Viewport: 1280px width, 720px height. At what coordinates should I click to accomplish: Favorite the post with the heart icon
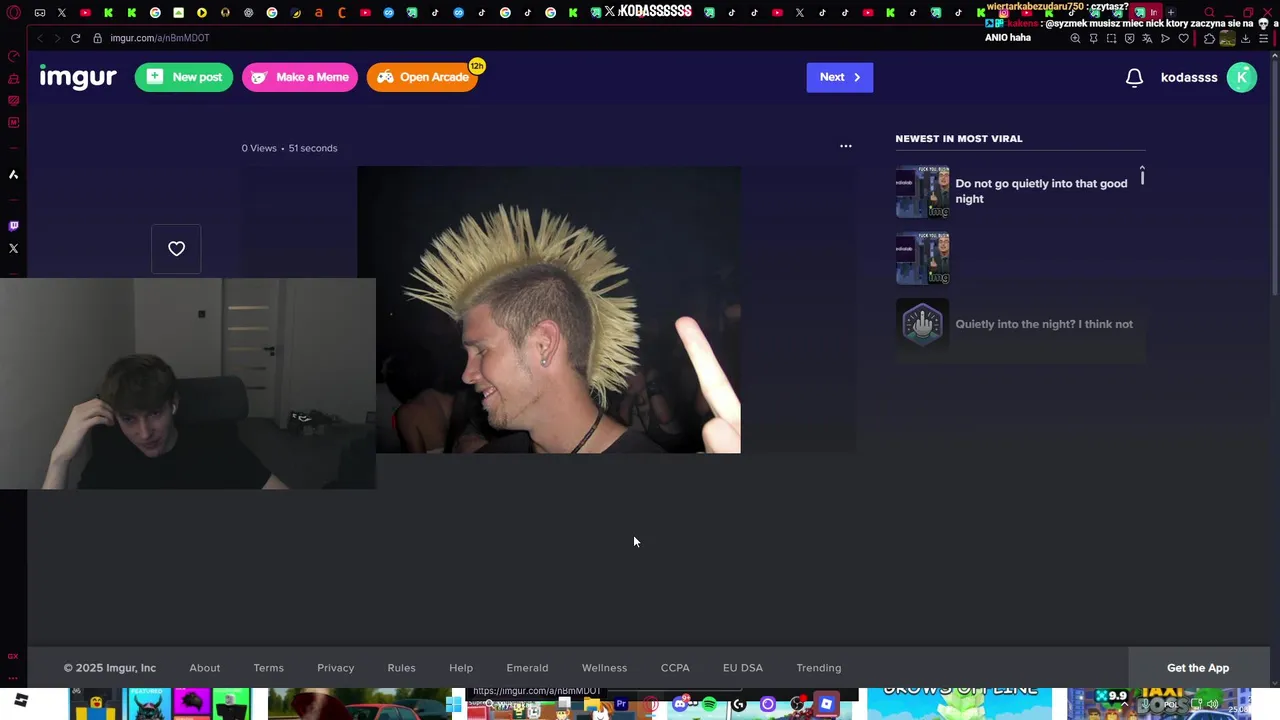pyautogui.click(x=176, y=249)
